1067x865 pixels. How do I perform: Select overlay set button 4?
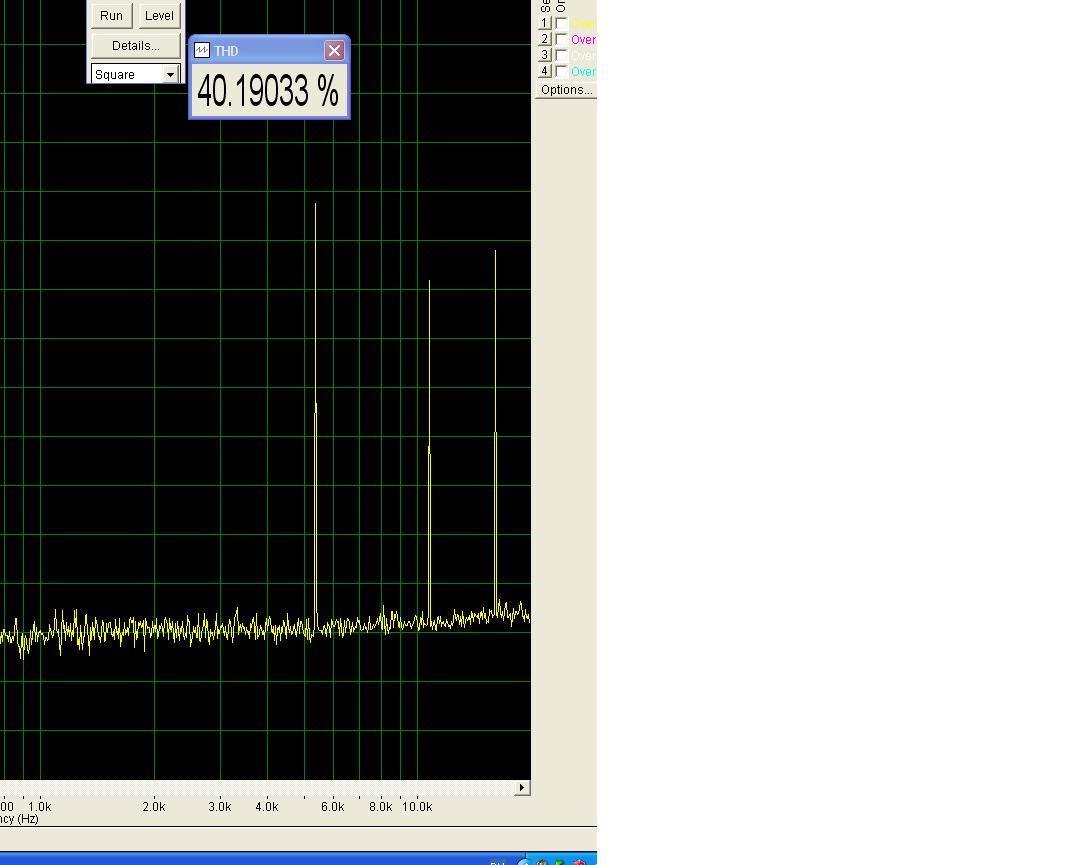coord(544,71)
